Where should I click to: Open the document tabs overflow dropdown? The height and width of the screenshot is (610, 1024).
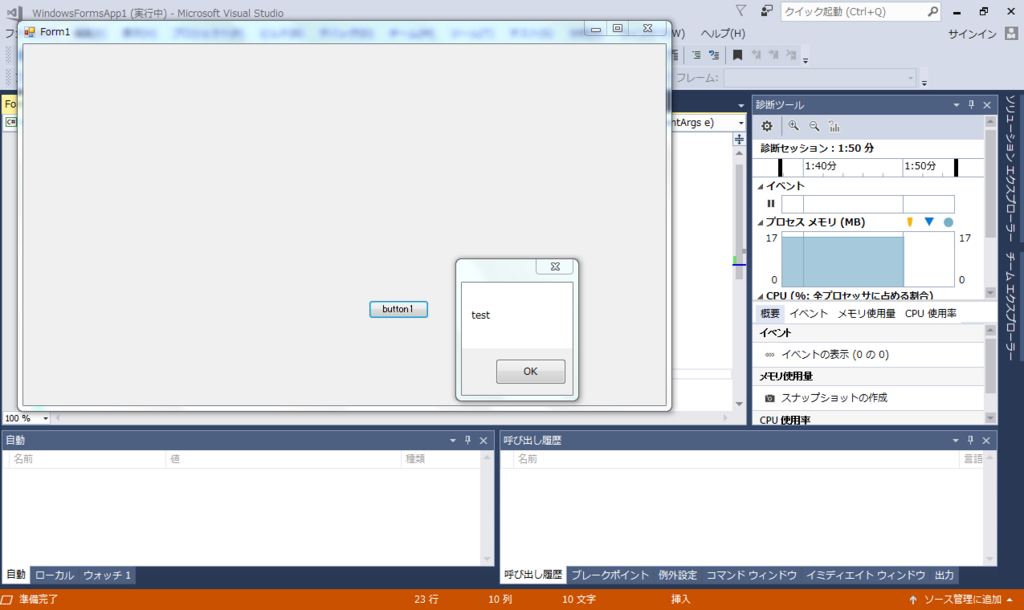pos(741,105)
